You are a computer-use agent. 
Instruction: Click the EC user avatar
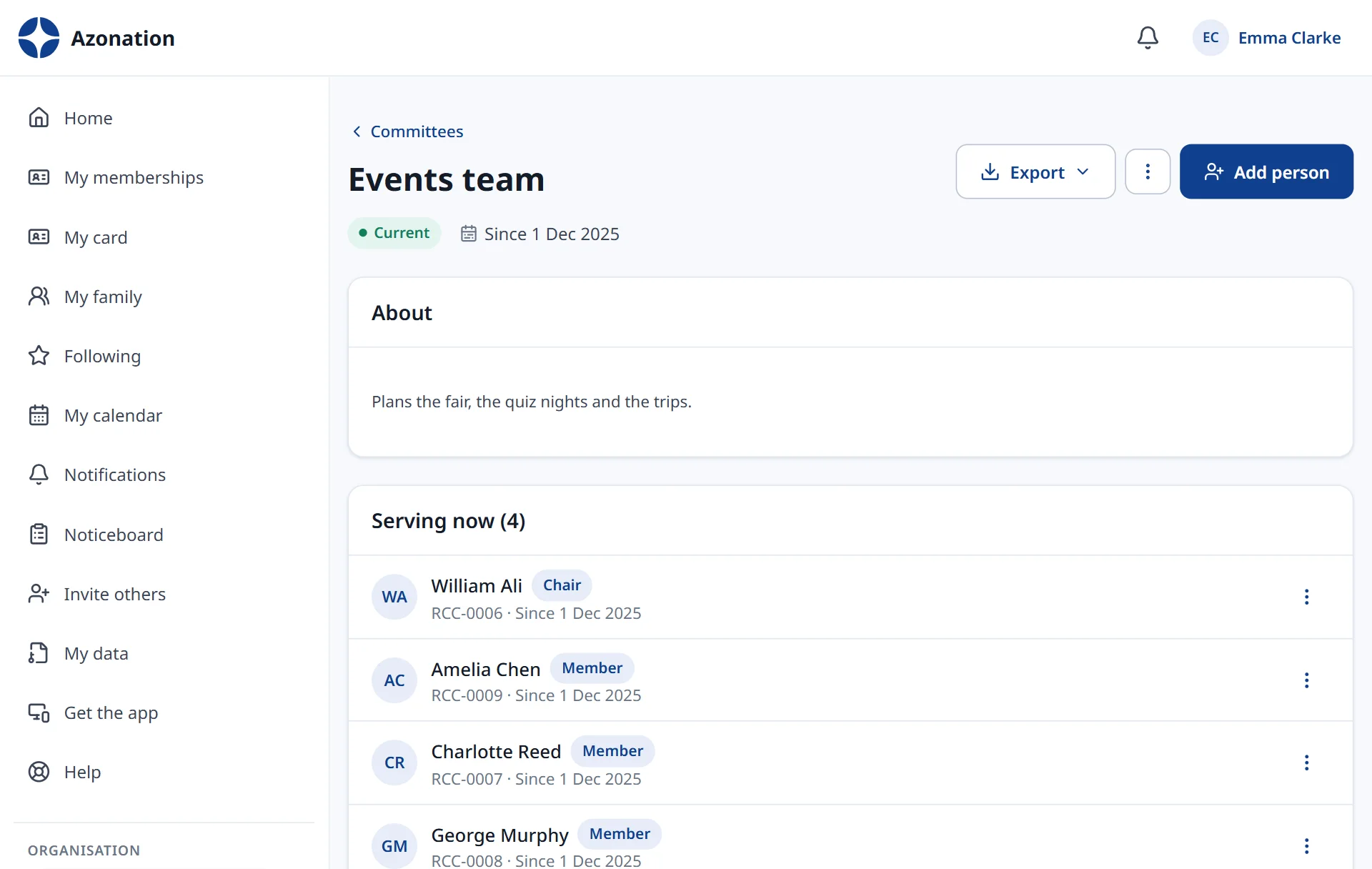coord(1211,38)
